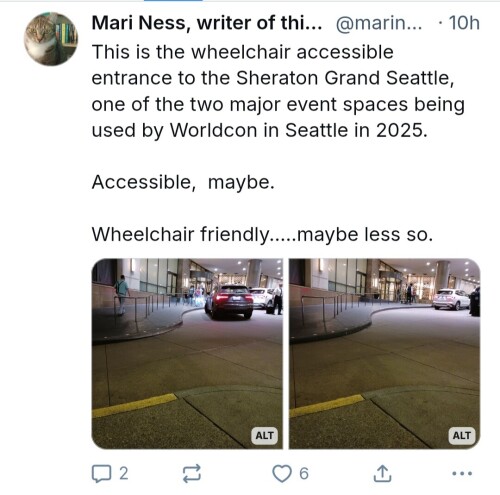The height and width of the screenshot is (495, 500).
Task: Click the 'Accessible, maybe.' text line
Action: (x=183, y=183)
